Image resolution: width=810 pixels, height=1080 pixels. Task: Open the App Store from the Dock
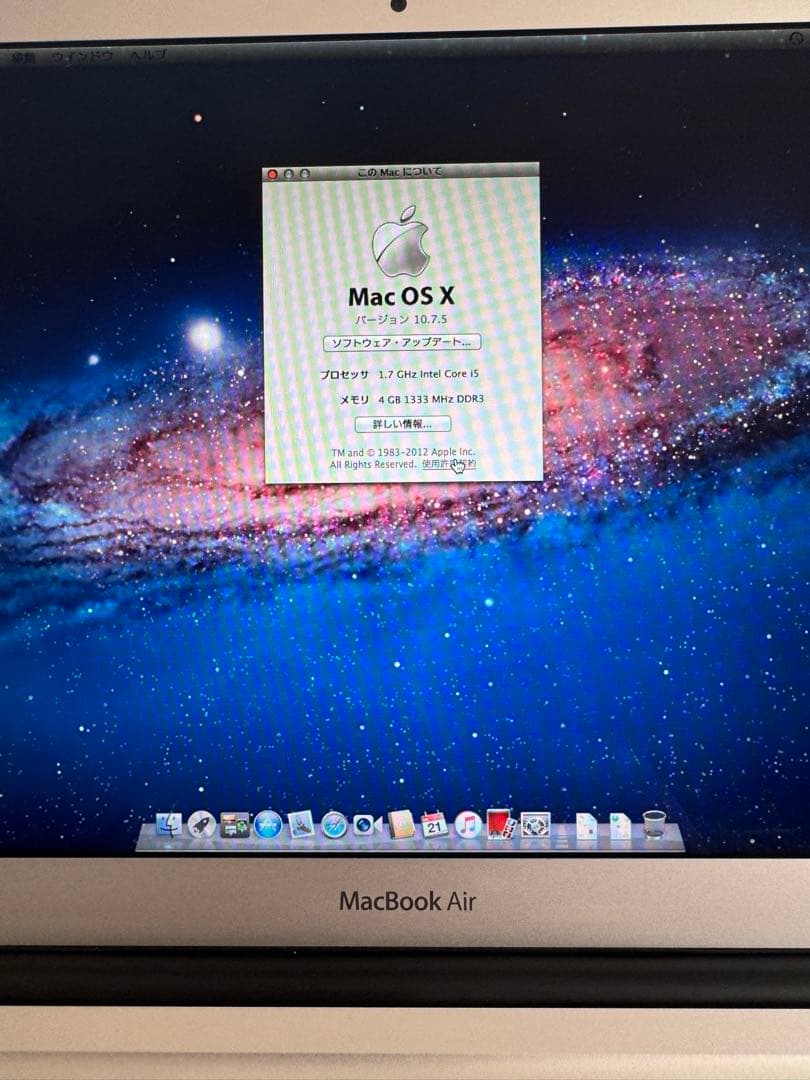click(268, 827)
